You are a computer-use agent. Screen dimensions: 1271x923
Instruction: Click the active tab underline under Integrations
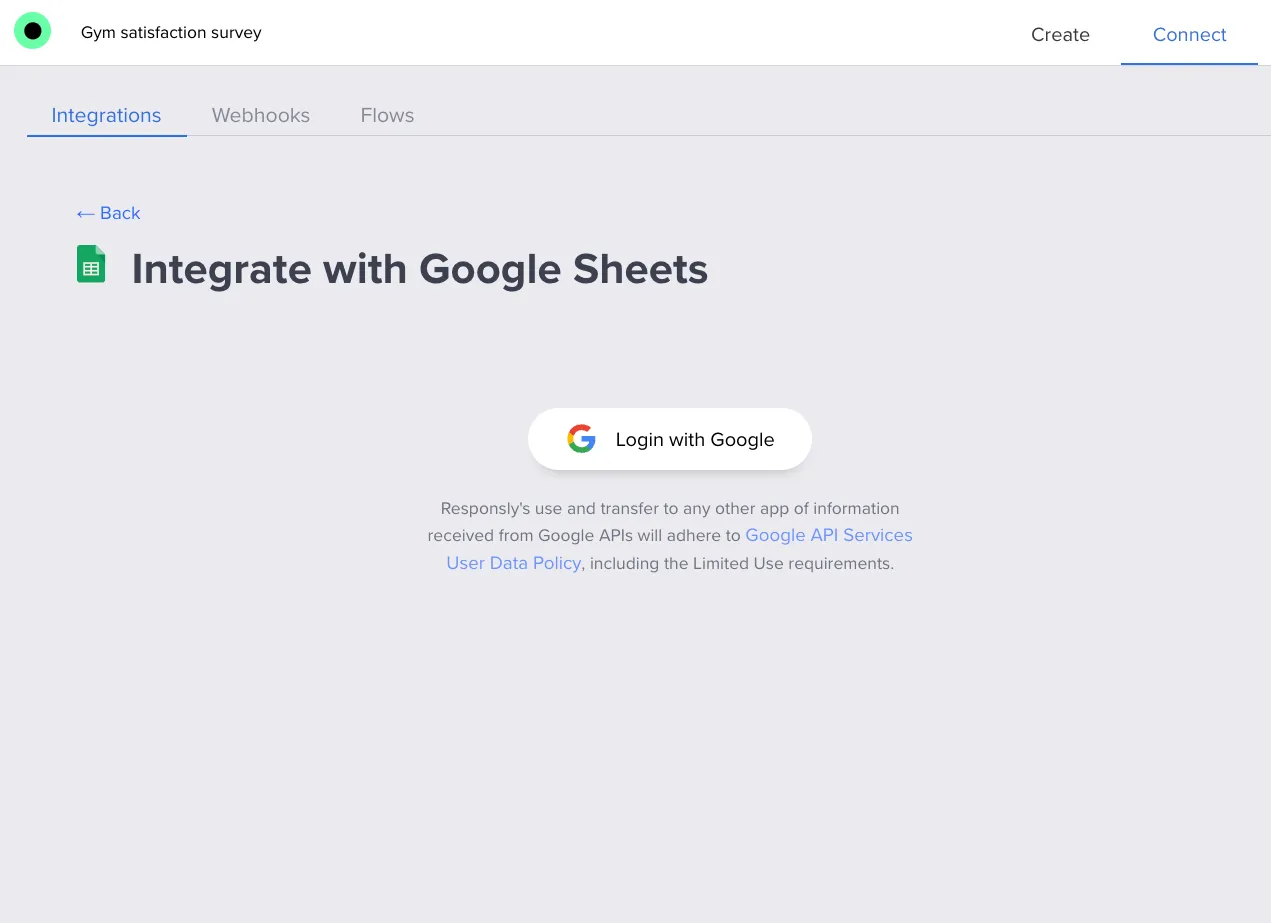coord(106,135)
